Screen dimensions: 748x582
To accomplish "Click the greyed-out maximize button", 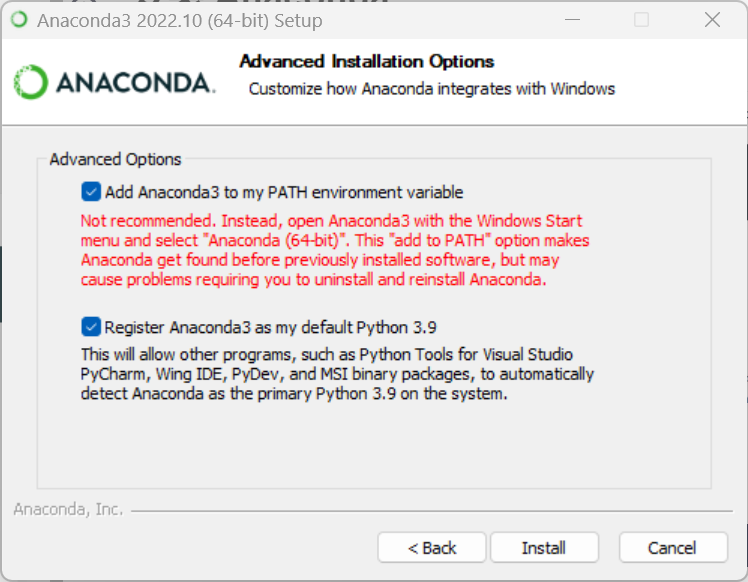I will [641, 20].
